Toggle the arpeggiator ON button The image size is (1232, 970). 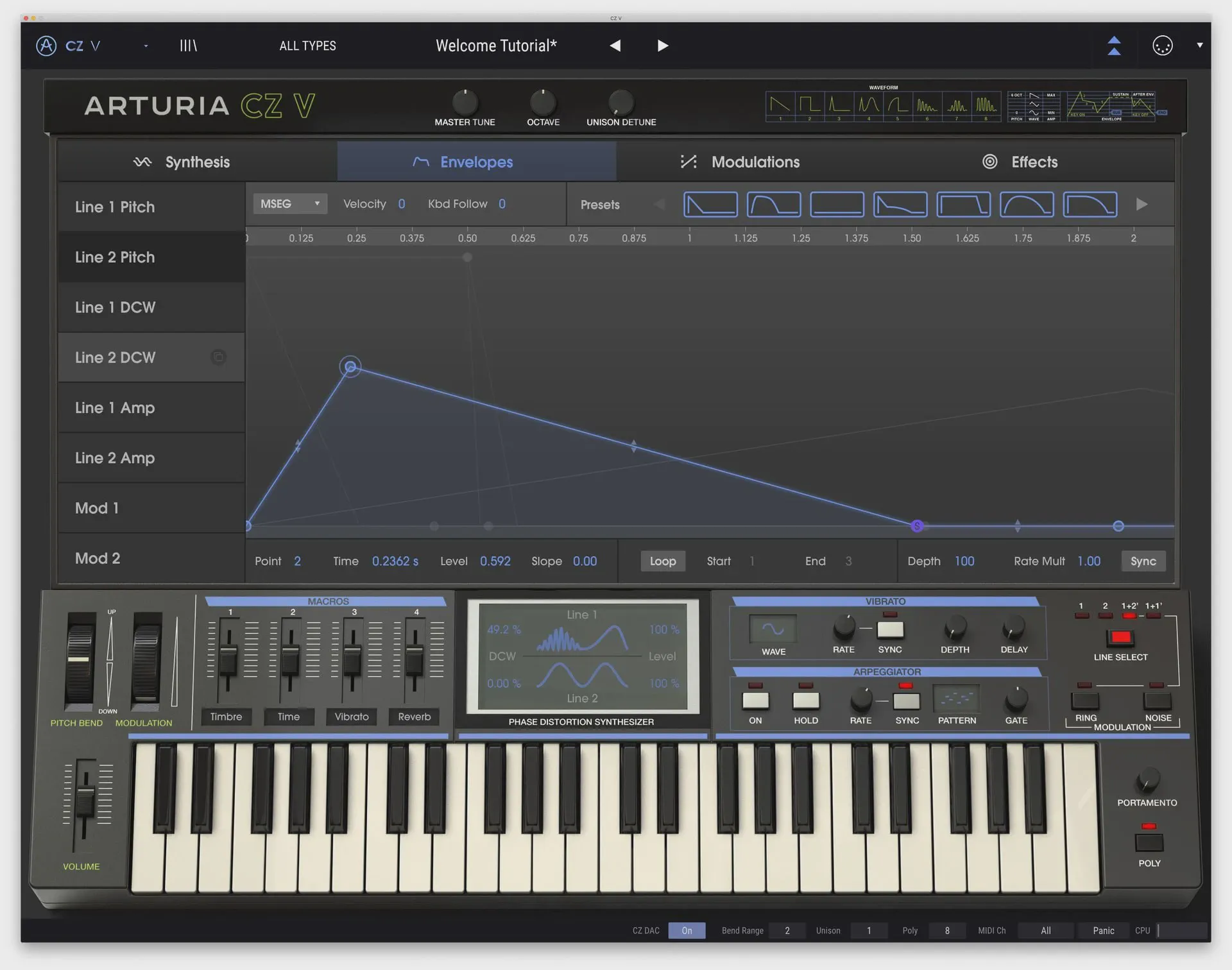755,701
